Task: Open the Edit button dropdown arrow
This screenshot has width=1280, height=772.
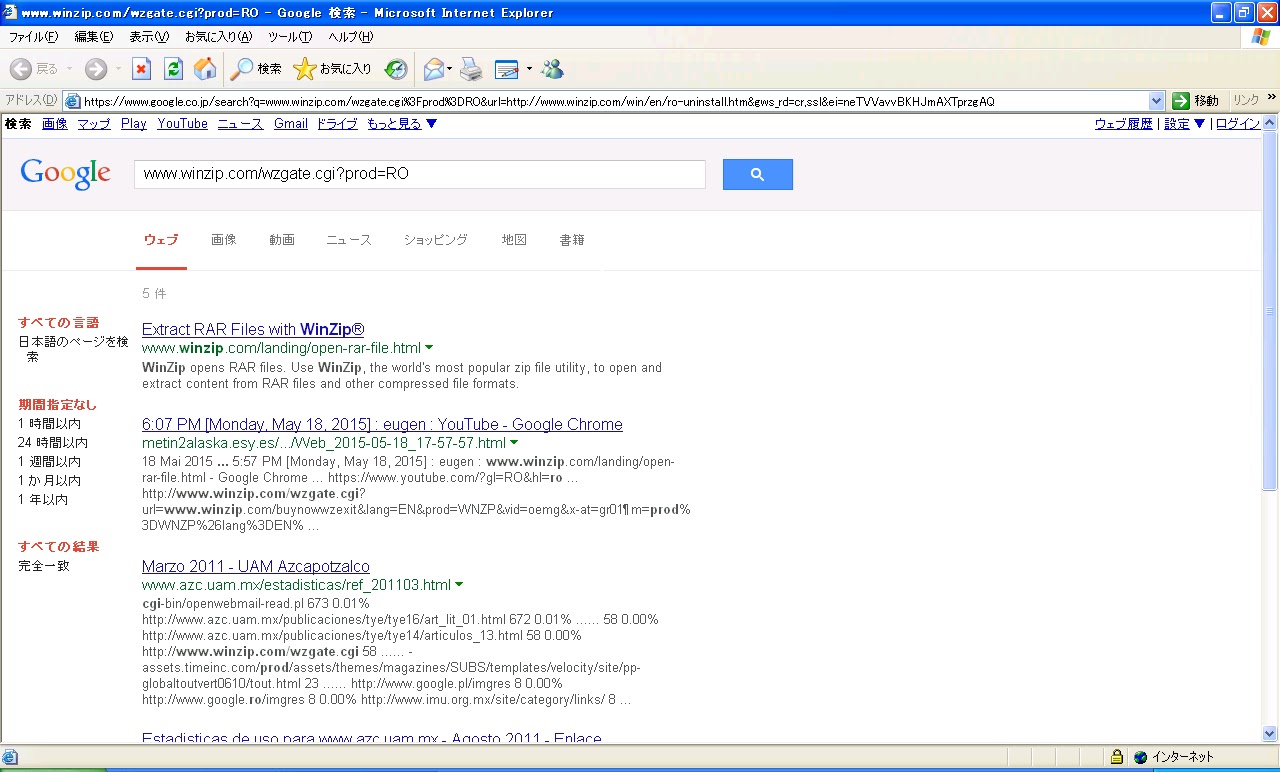Action: [529, 69]
